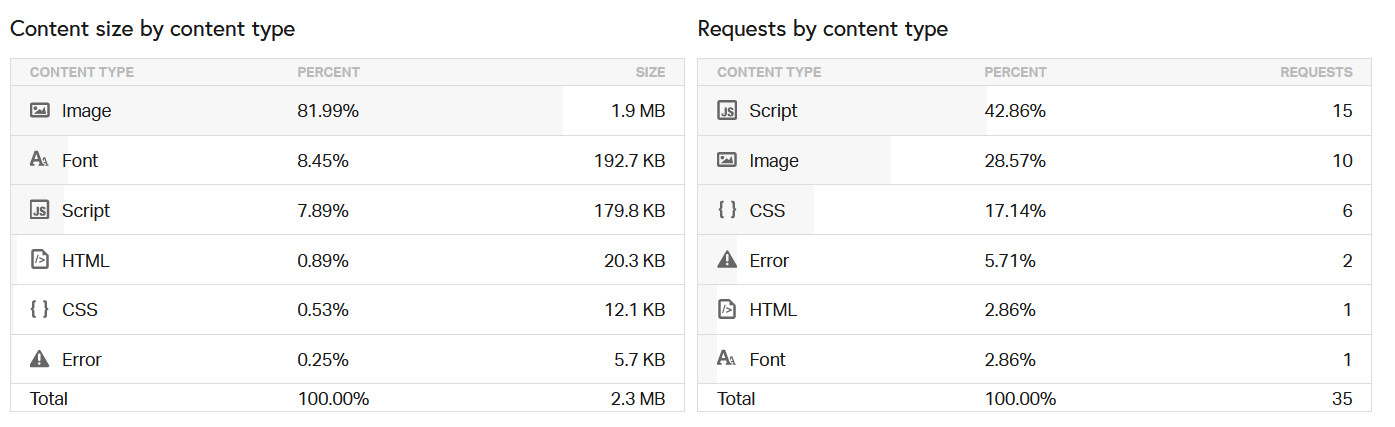The image size is (1395, 427).
Task: Click the 2.3 MB total size value
Action: (x=638, y=399)
